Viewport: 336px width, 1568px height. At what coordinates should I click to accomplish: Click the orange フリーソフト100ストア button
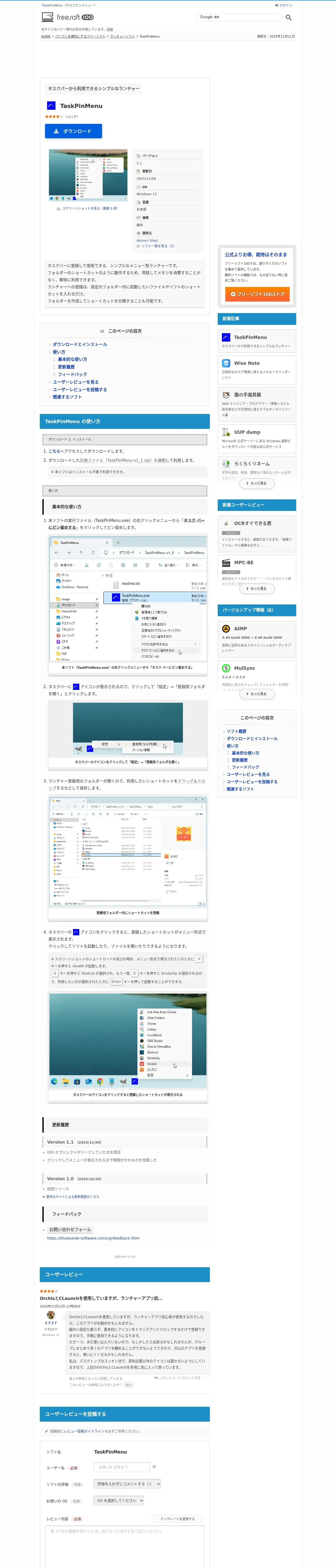point(257,294)
